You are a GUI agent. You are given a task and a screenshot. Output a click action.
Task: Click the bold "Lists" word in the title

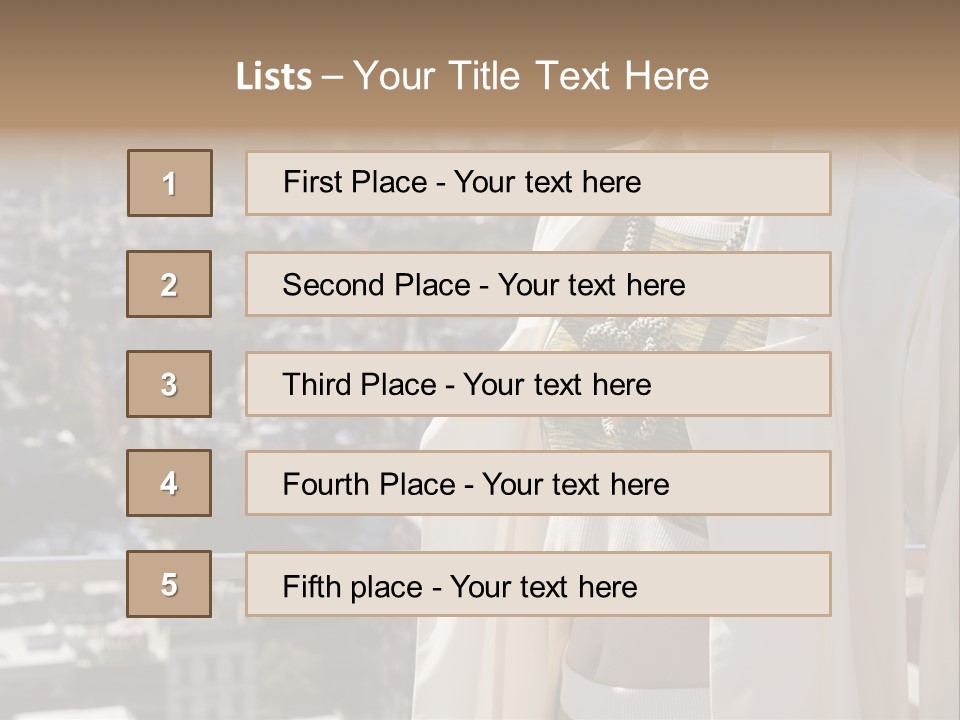(273, 76)
